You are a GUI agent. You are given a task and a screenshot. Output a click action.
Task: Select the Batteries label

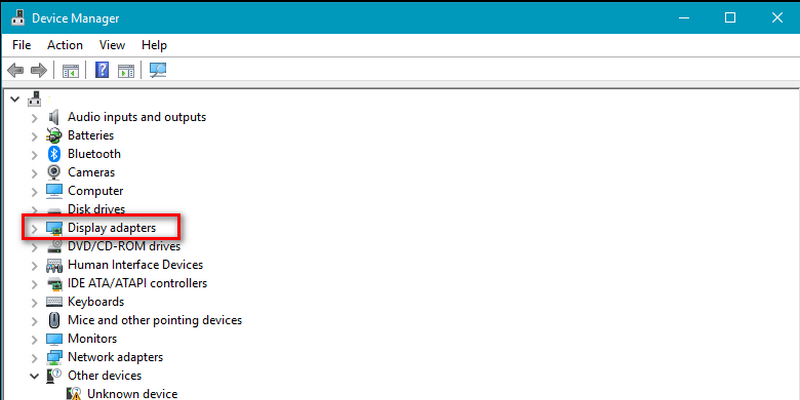91,135
